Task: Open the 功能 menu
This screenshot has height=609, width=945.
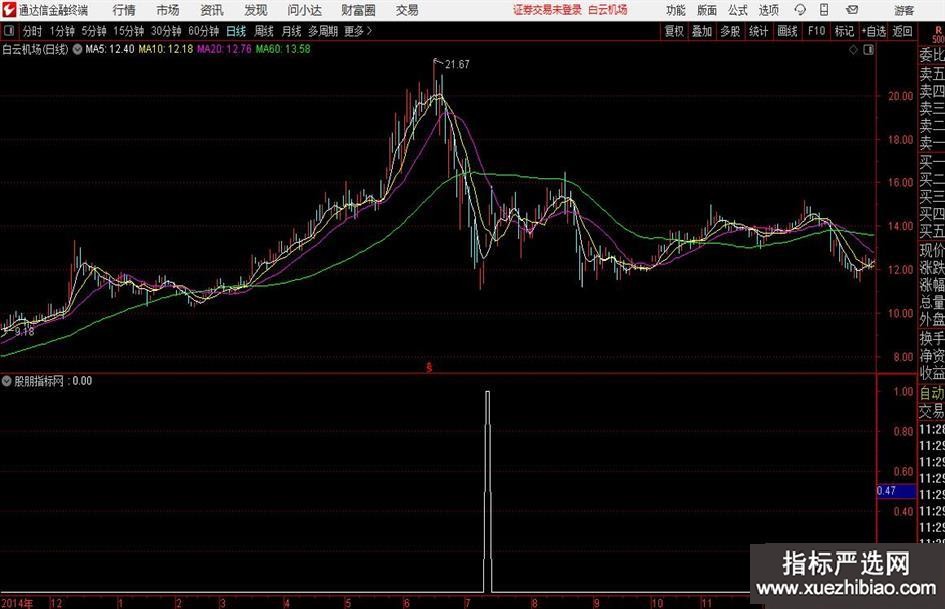Action: (676, 10)
